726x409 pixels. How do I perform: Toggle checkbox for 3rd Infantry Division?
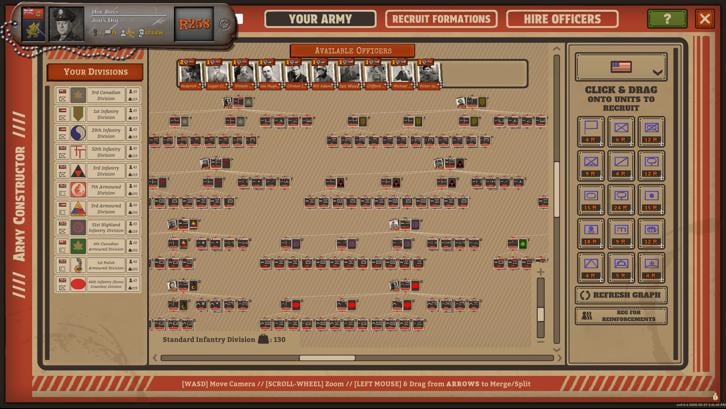tap(63, 175)
